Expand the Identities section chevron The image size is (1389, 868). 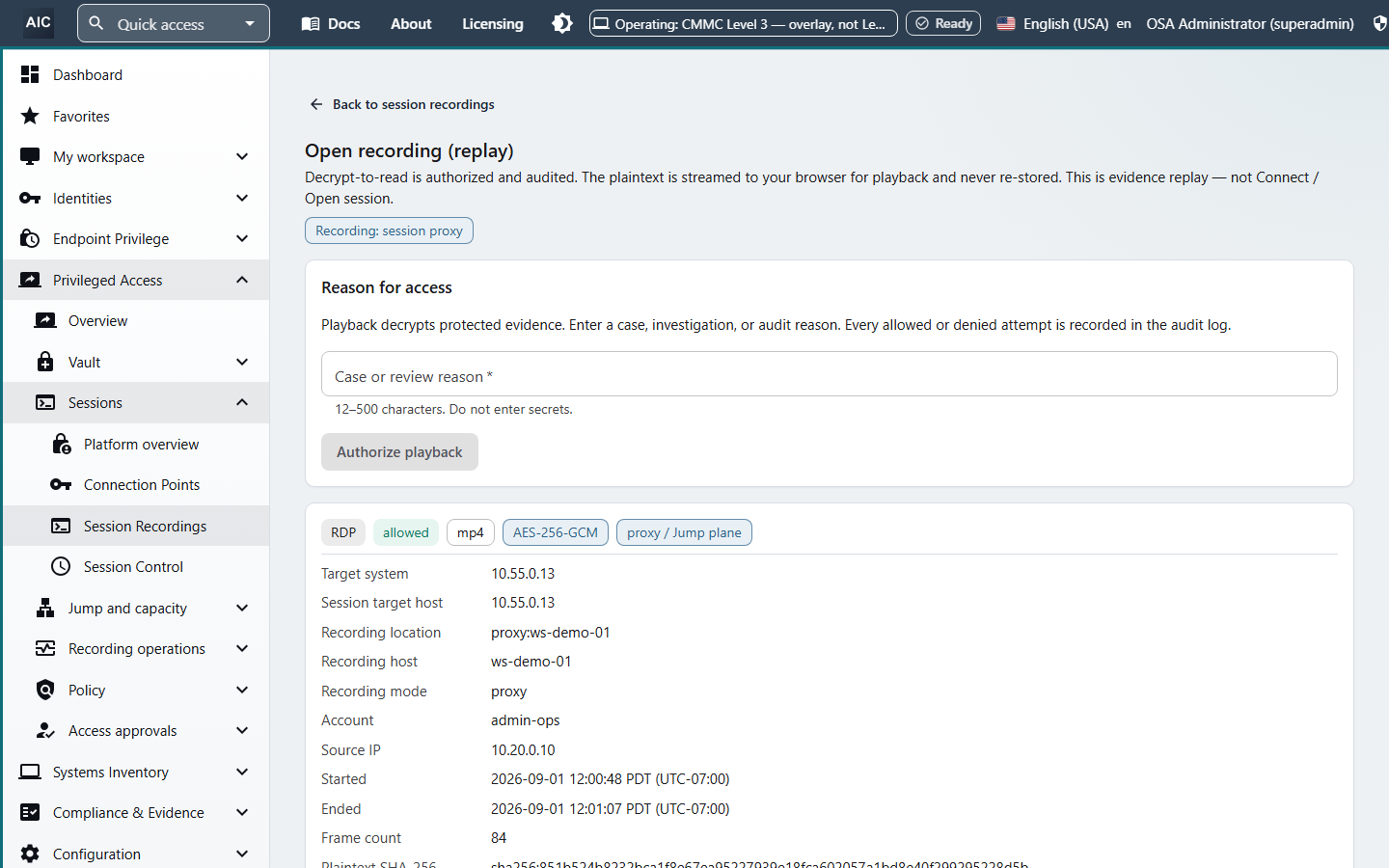click(x=242, y=198)
